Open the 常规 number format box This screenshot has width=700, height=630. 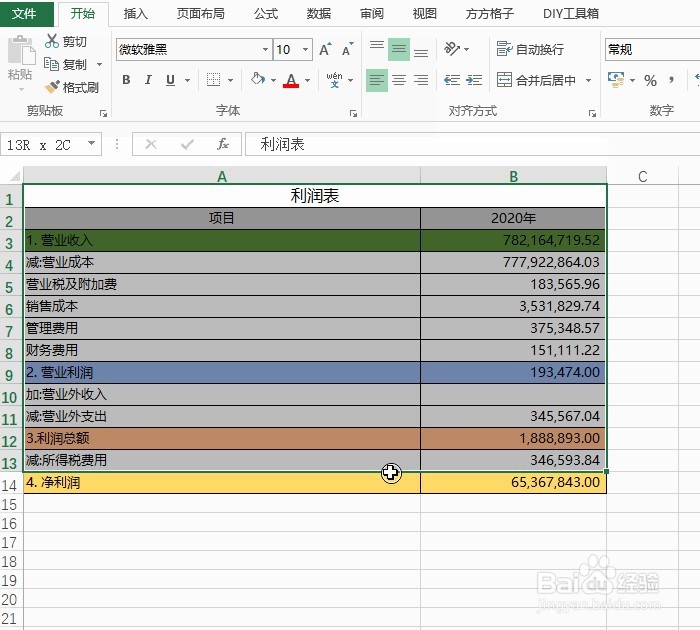[652, 49]
